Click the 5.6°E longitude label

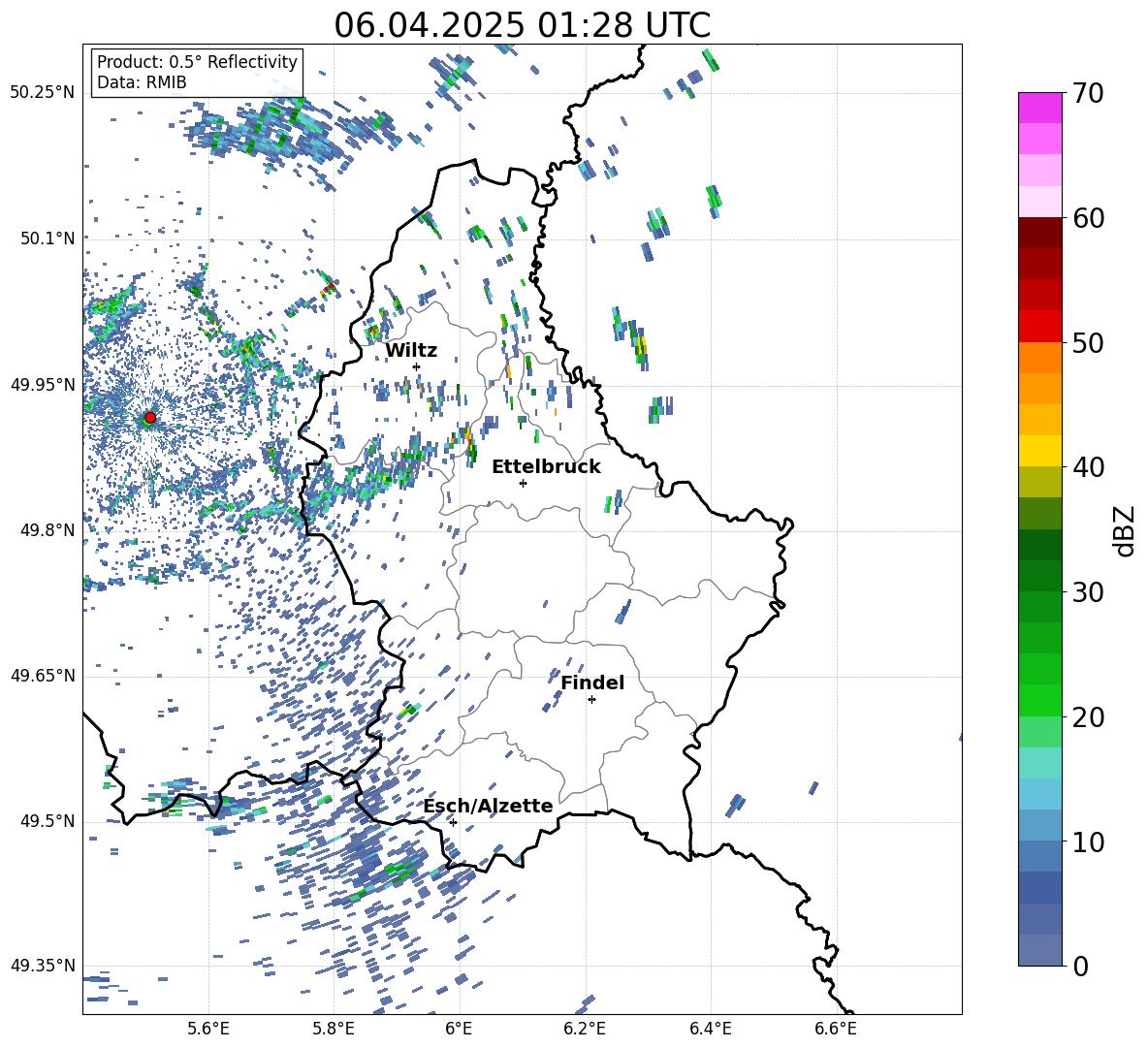point(208,1029)
